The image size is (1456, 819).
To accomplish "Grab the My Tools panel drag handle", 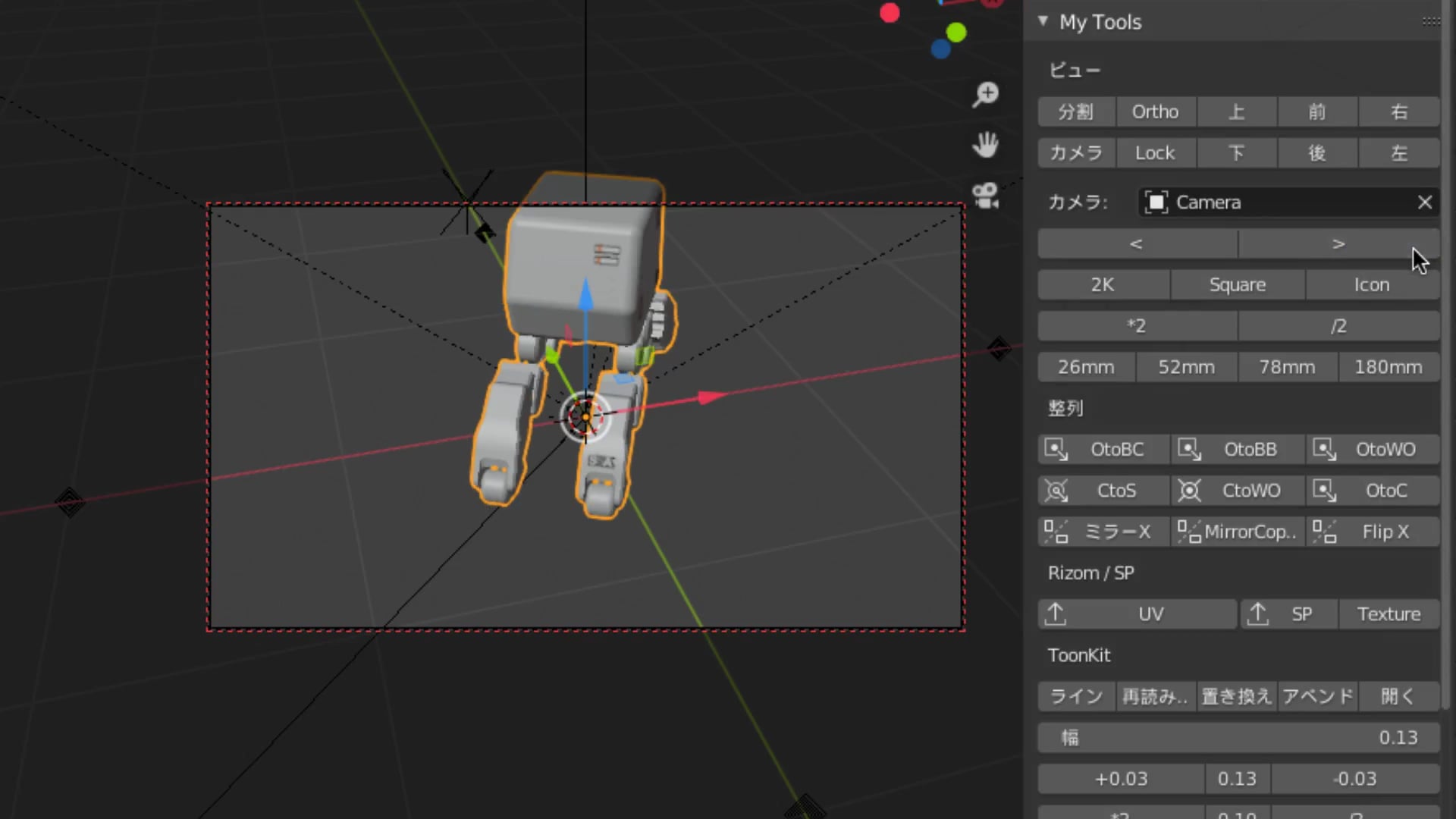I will click(x=1430, y=21).
